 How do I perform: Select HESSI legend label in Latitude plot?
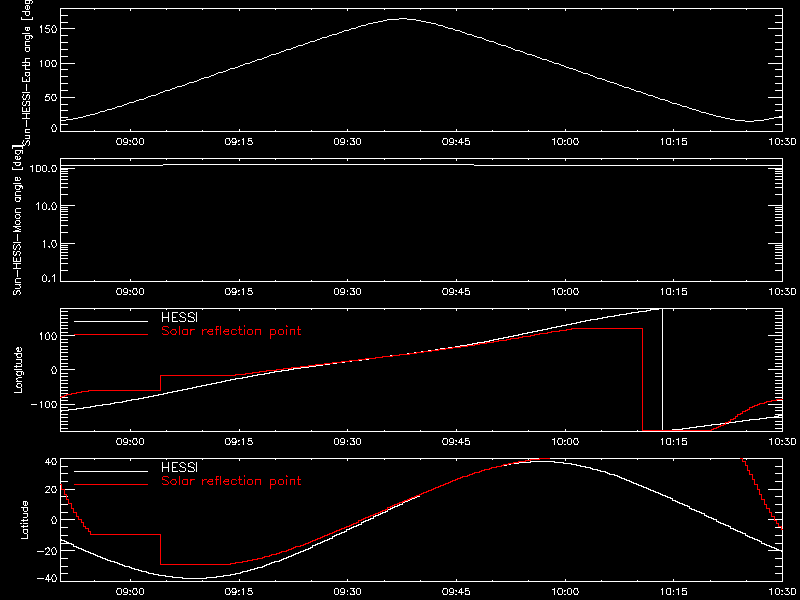[x=179, y=467]
